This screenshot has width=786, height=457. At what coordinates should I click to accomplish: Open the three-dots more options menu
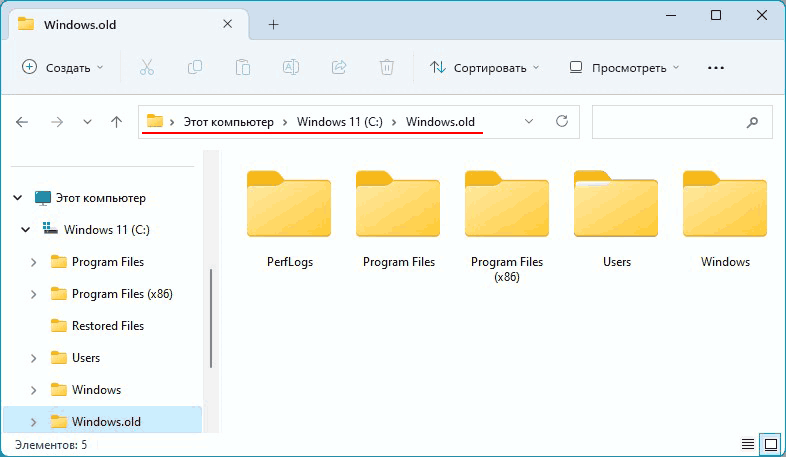coord(716,68)
